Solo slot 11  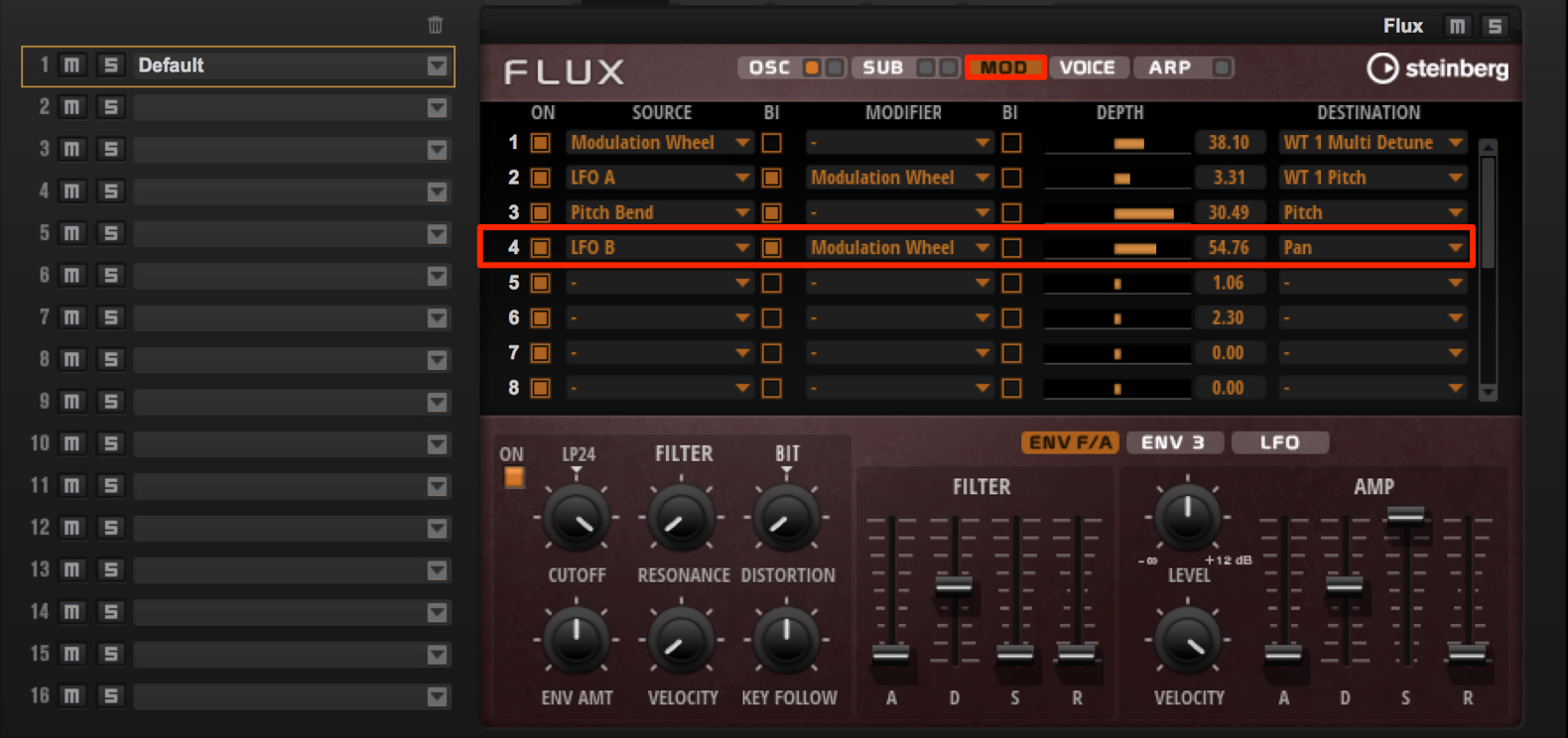coord(110,486)
